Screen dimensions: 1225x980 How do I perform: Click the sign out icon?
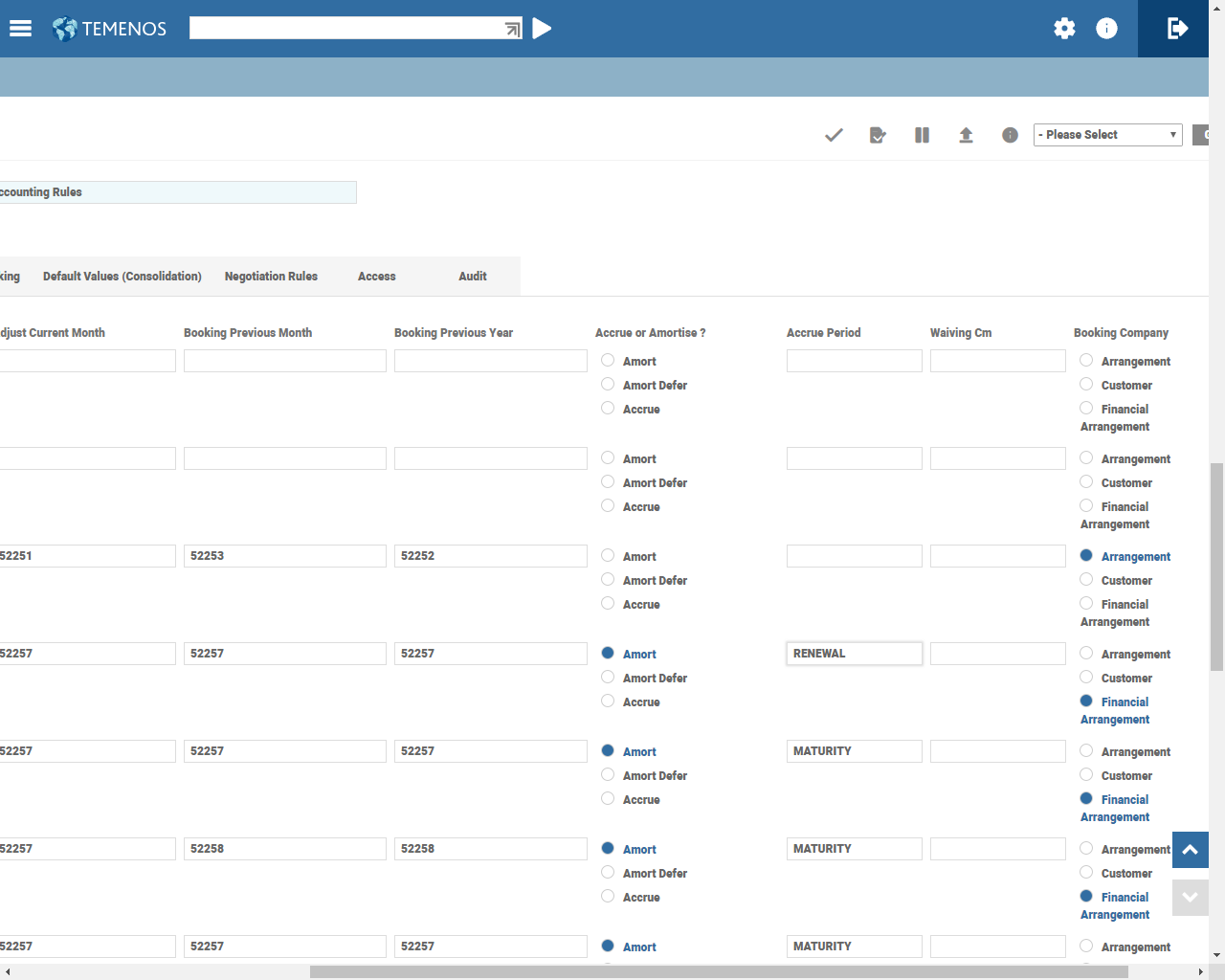(1177, 29)
